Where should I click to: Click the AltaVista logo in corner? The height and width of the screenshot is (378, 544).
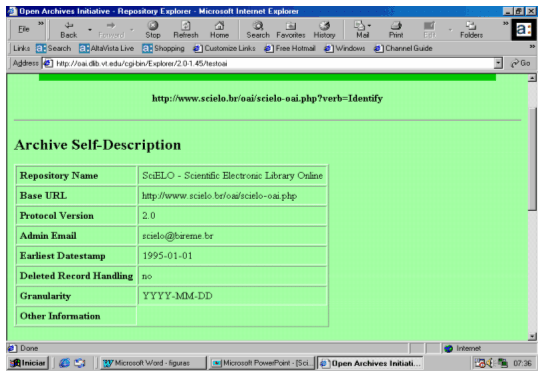pyautogui.click(x=524, y=30)
